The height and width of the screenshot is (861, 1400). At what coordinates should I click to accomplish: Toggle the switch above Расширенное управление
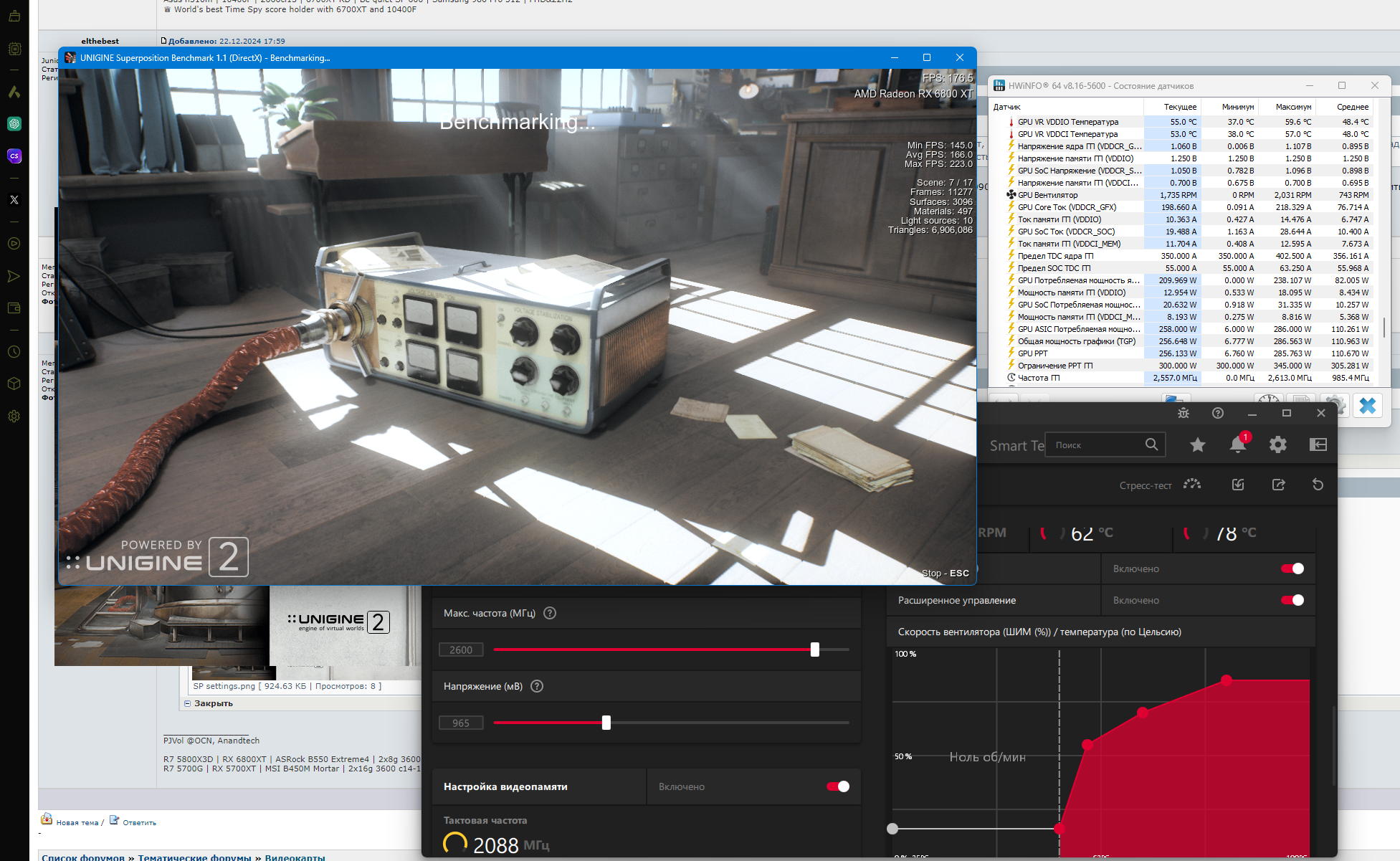click(x=1292, y=569)
